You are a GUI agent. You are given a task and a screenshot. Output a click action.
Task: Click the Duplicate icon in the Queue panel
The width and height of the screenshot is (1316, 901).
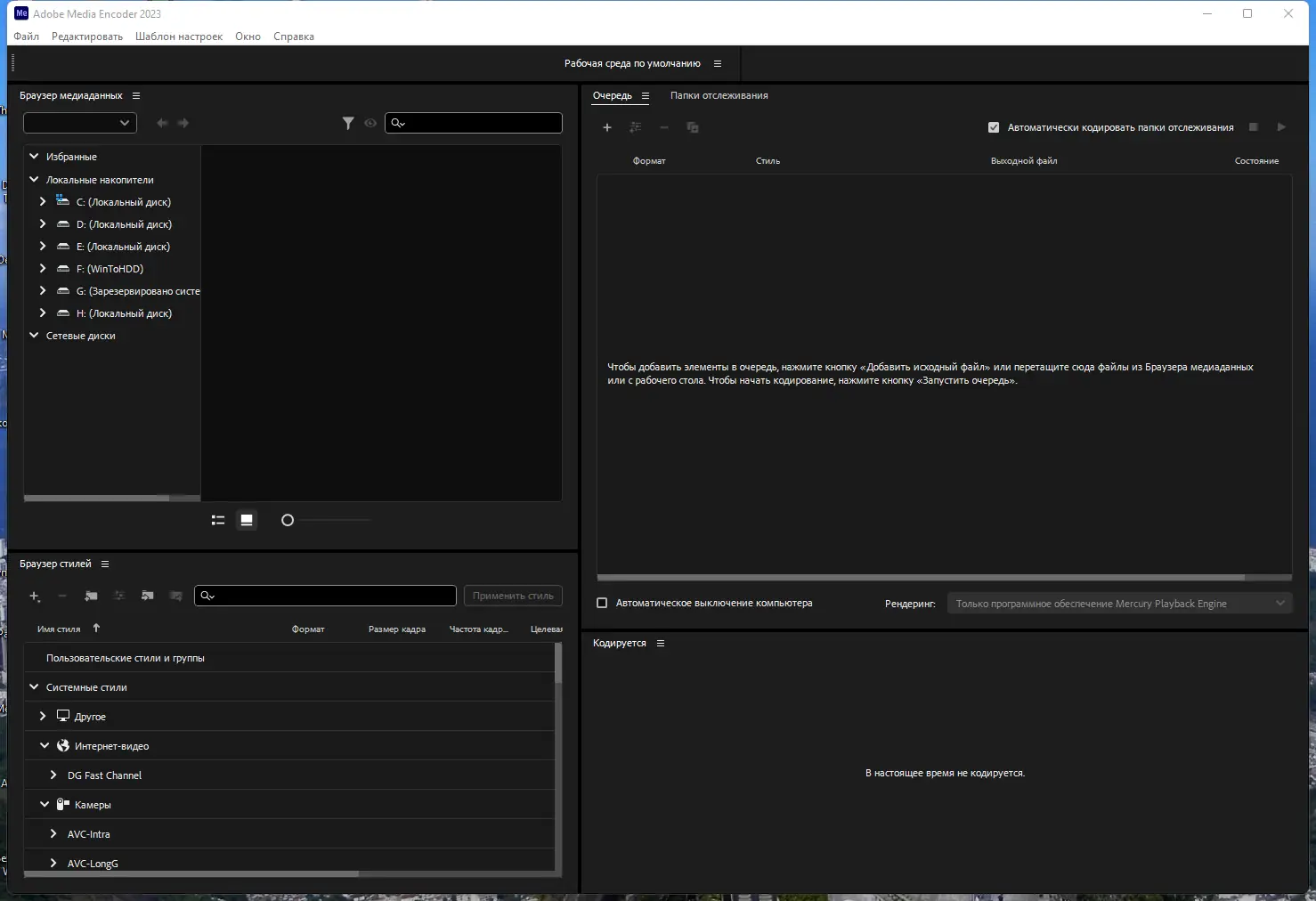[693, 126]
